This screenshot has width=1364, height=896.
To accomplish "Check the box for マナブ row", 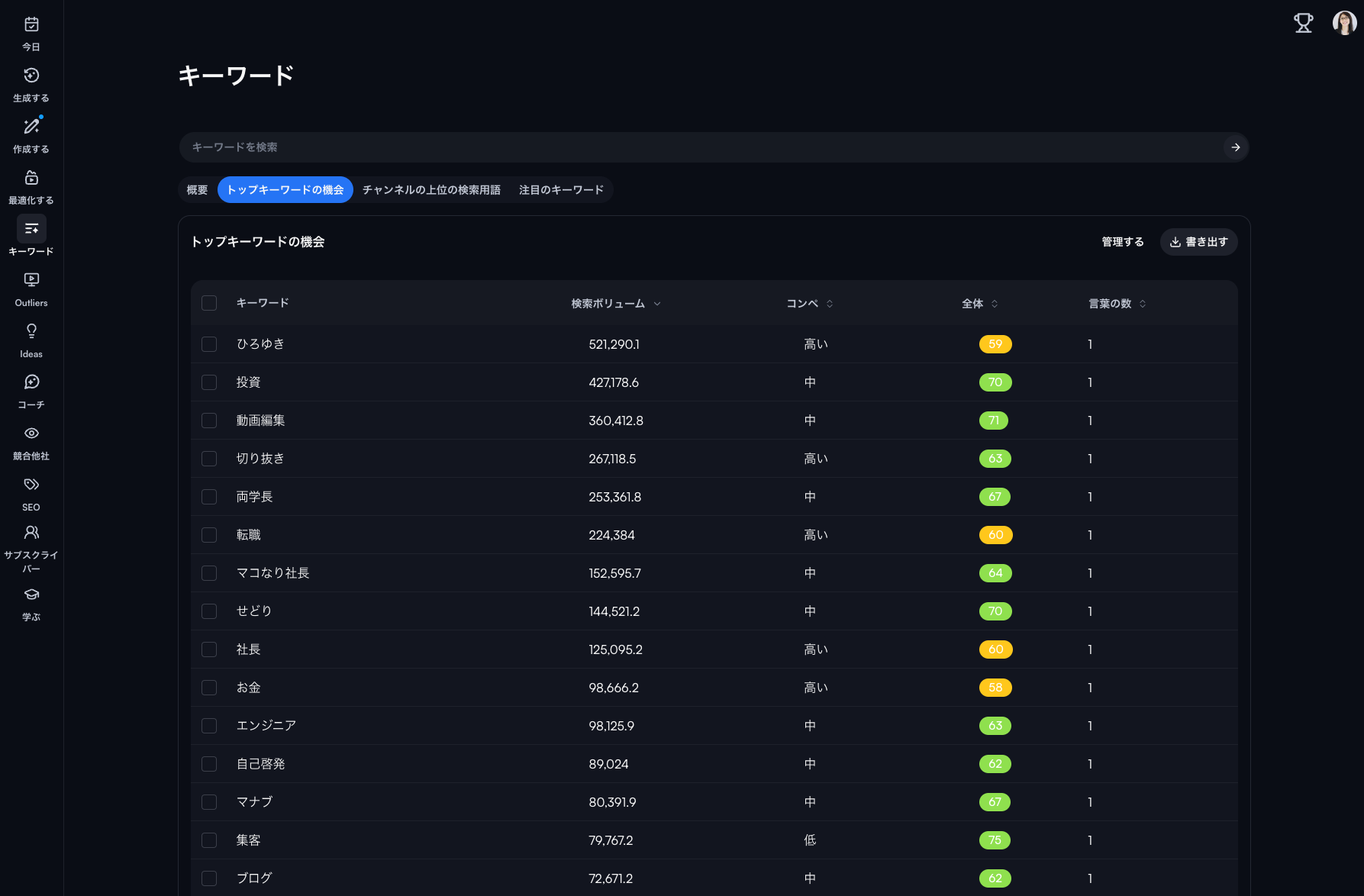I will [x=209, y=802].
